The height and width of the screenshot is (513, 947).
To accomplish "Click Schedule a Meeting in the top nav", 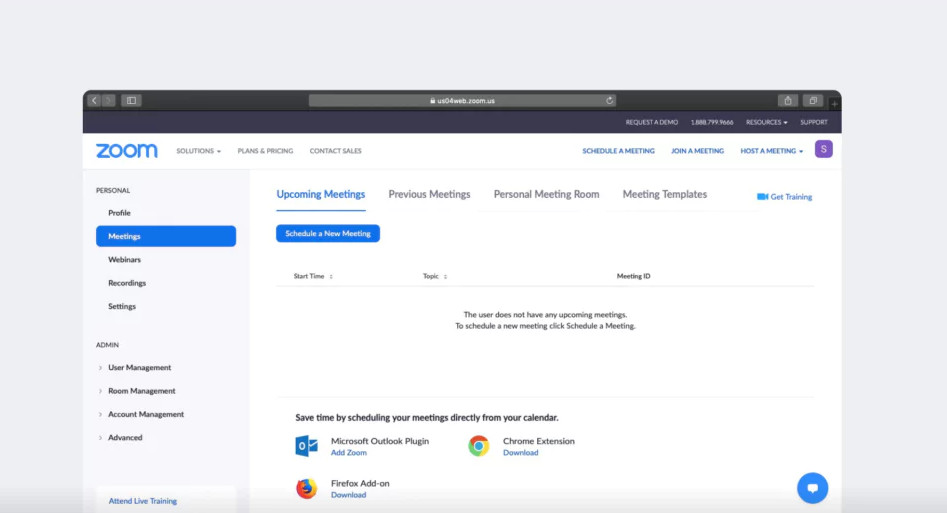I will coord(618,151).
